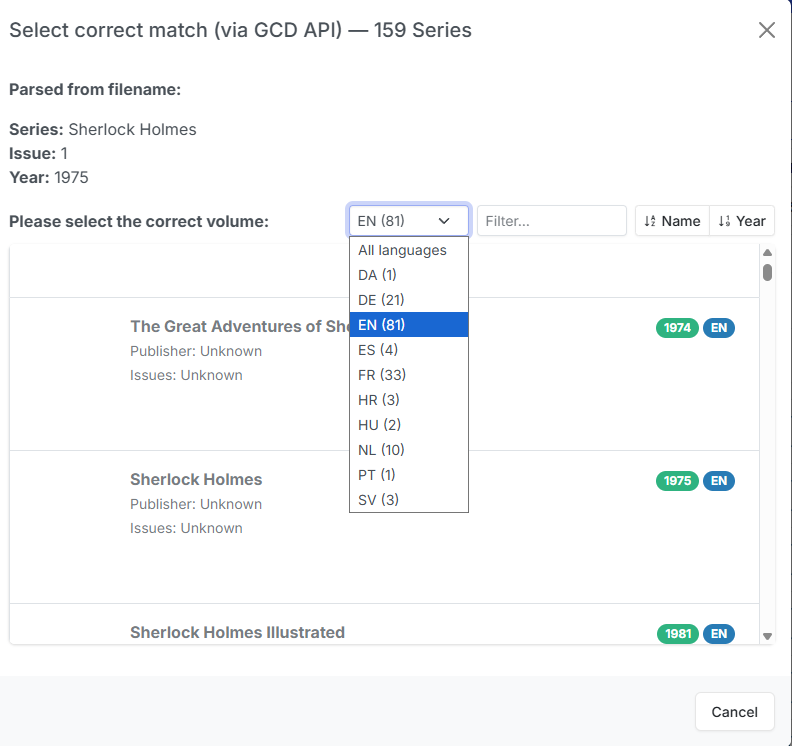Screen dimensions: 792x746
Task: Sort results by Year
Action: click(x=742, y=221)
